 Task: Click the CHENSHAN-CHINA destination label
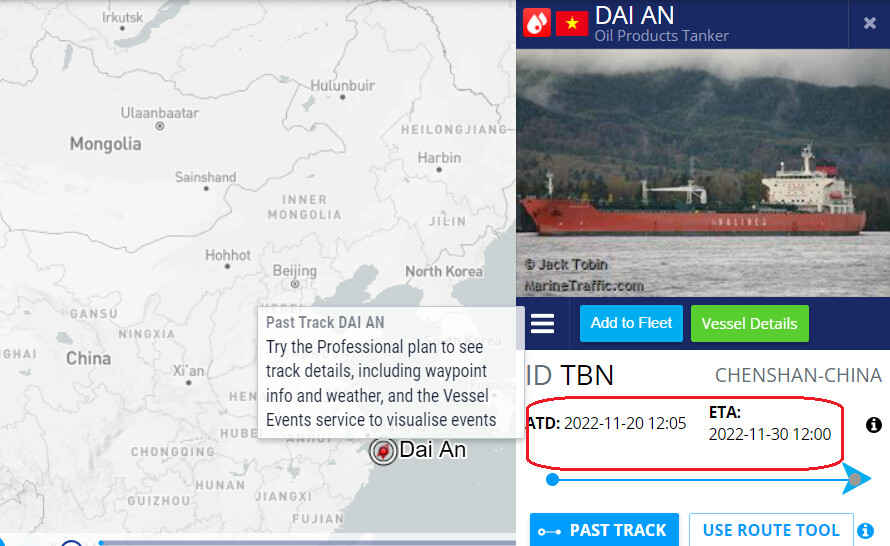pyautogui.click(x=798, y=375)
